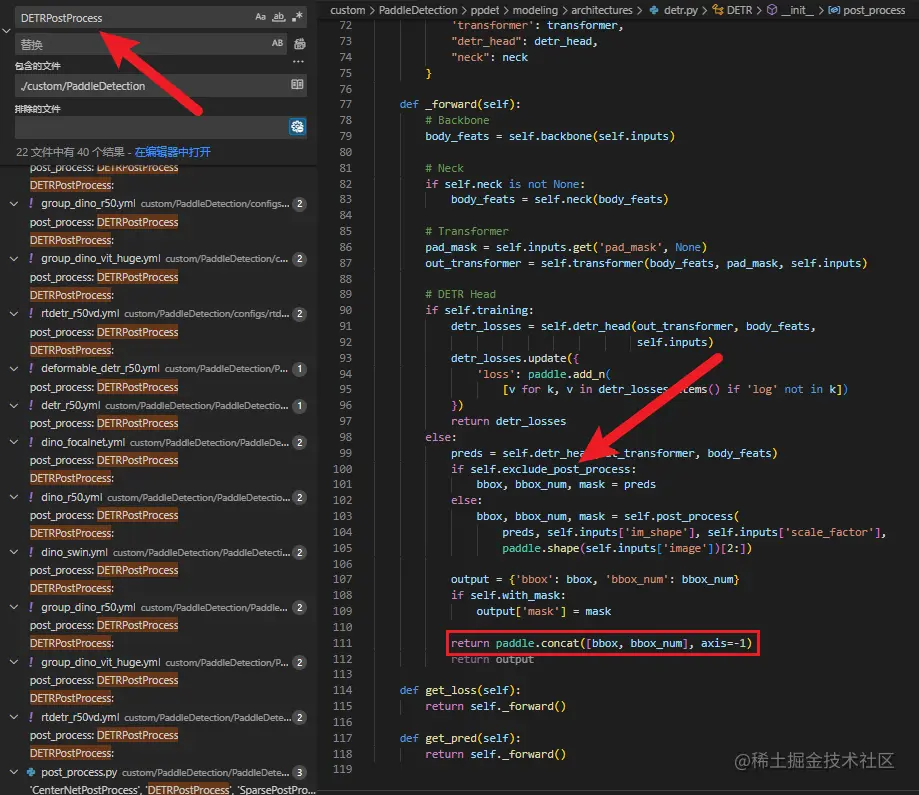Select the detr.py breadcrumb
919x795 pixels.
click(x=680, y=10)
